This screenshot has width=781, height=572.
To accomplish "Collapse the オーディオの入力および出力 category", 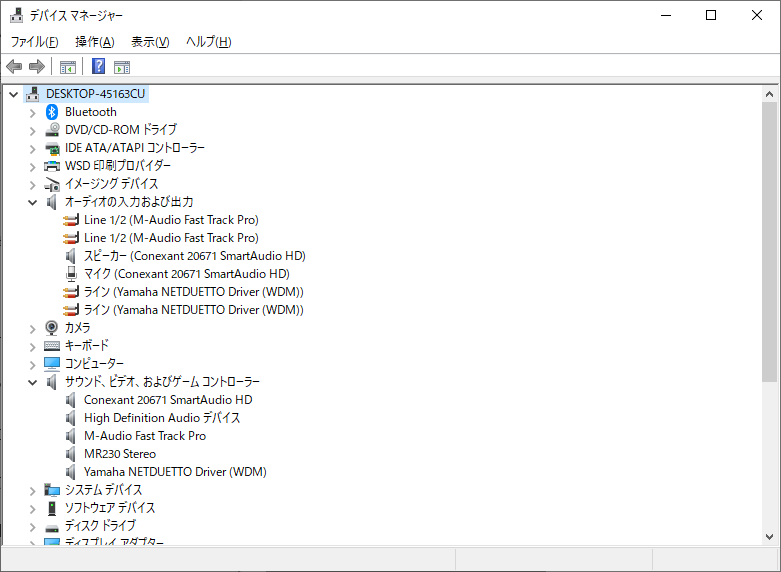I will pyautogui.click(x=32, y=202).
